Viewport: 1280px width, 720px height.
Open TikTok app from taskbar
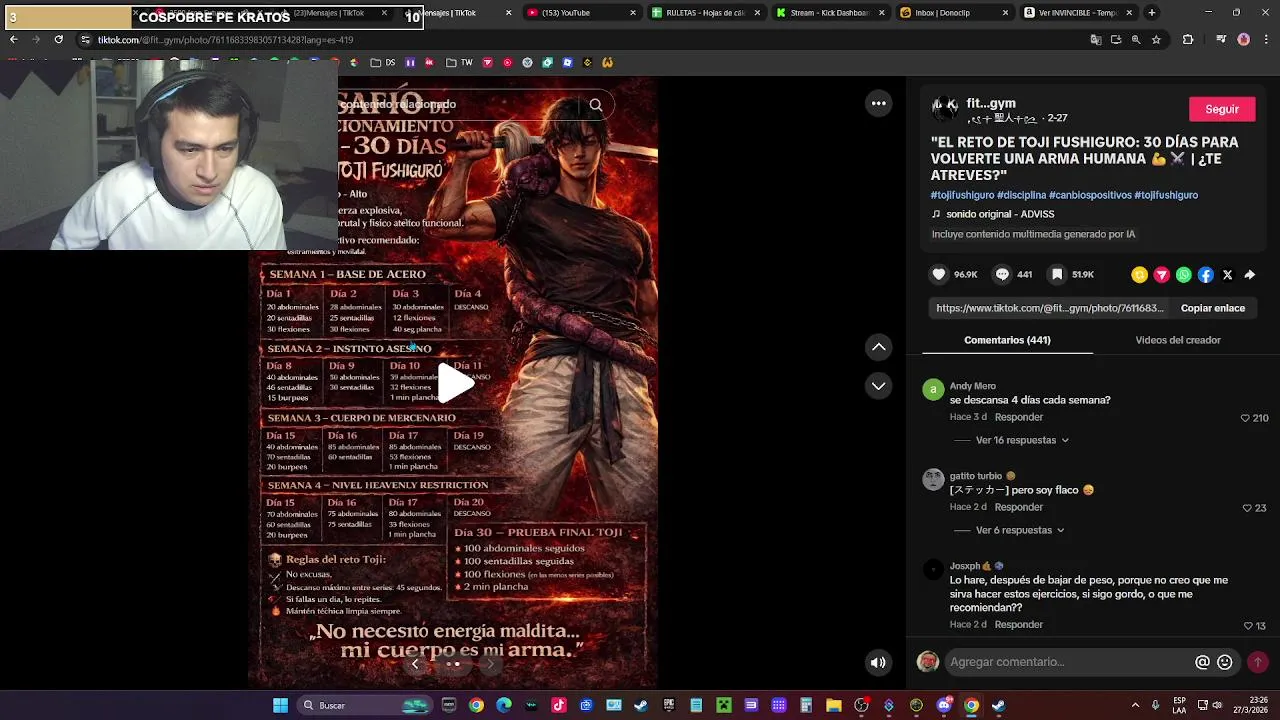point(559,705)
